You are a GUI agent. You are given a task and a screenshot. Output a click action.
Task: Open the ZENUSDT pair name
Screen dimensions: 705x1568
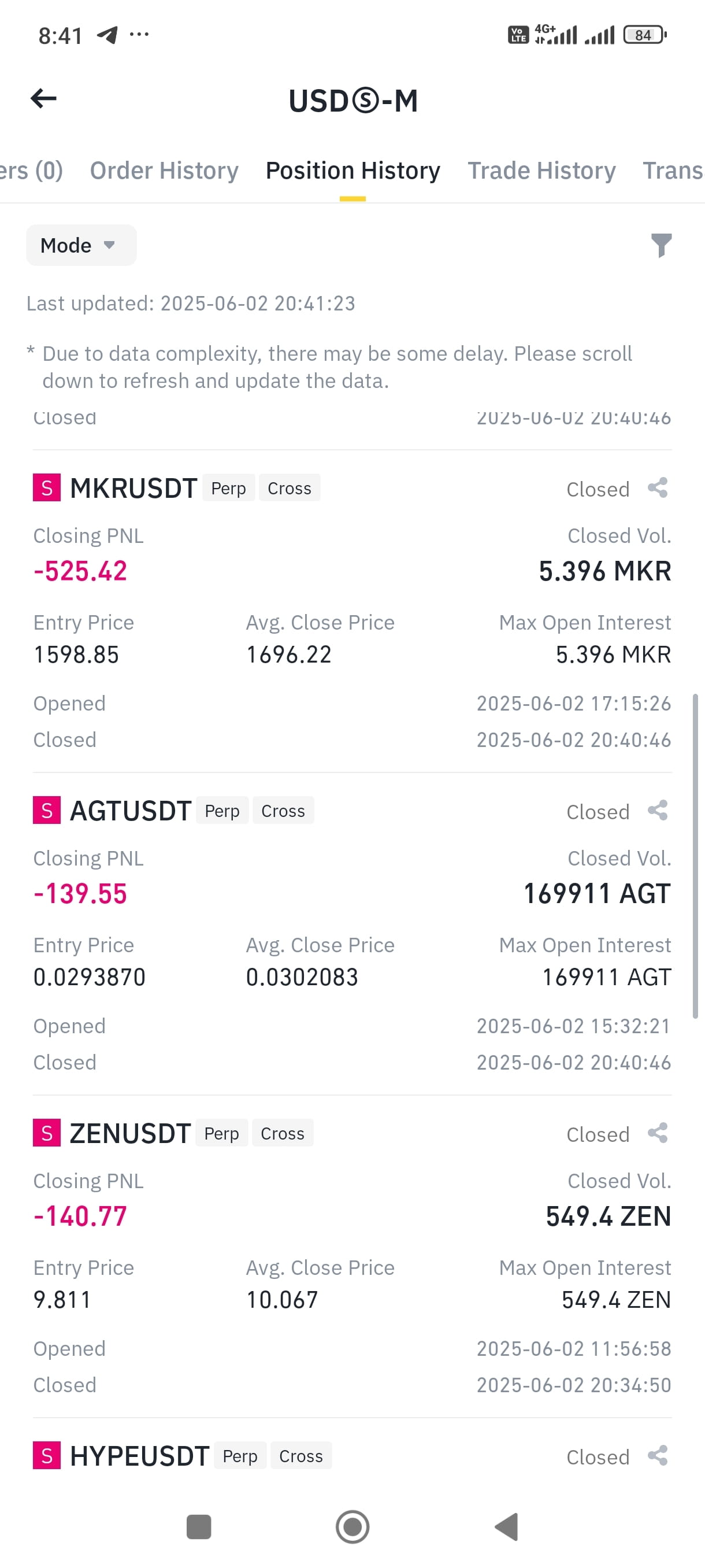click(130, 1133)
